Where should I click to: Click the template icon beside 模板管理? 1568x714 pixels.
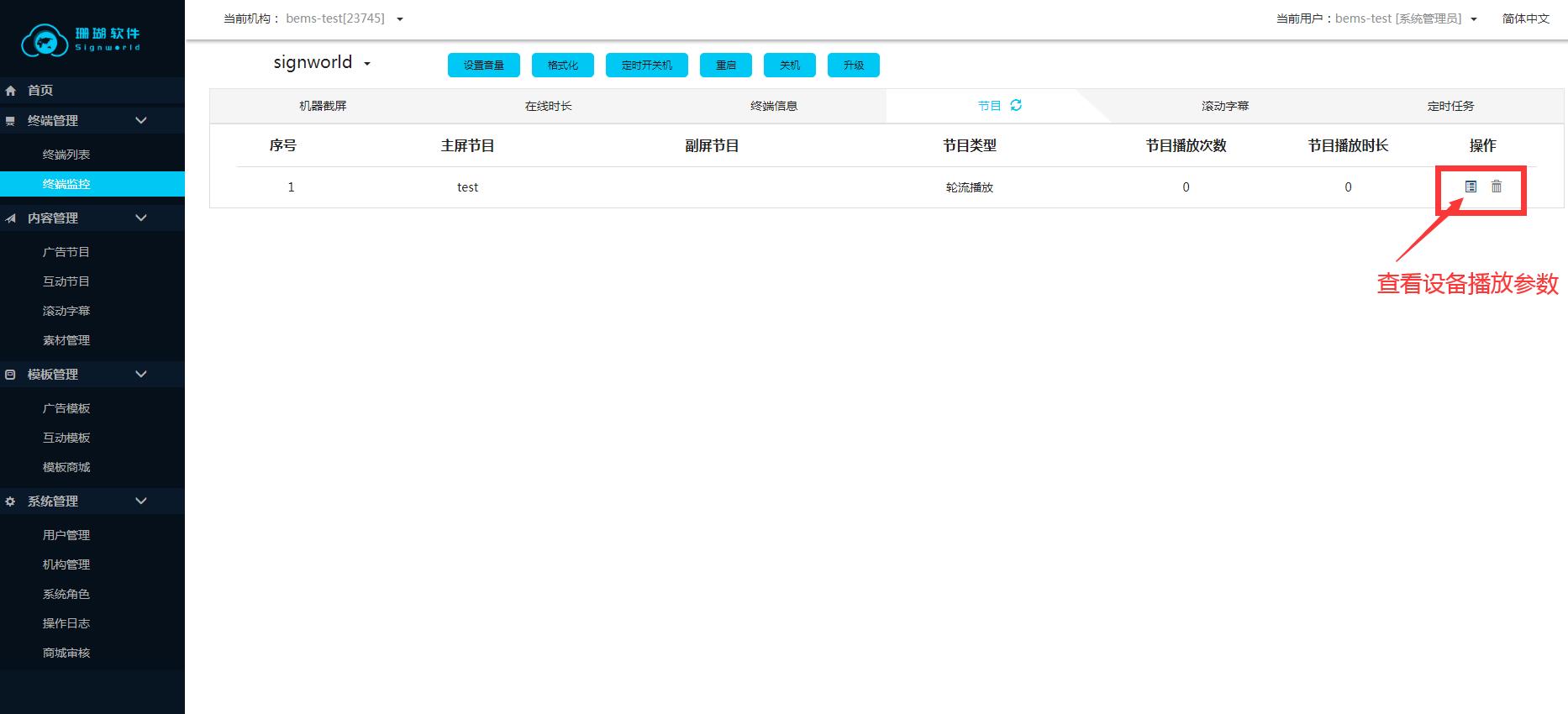pos(11,375)
